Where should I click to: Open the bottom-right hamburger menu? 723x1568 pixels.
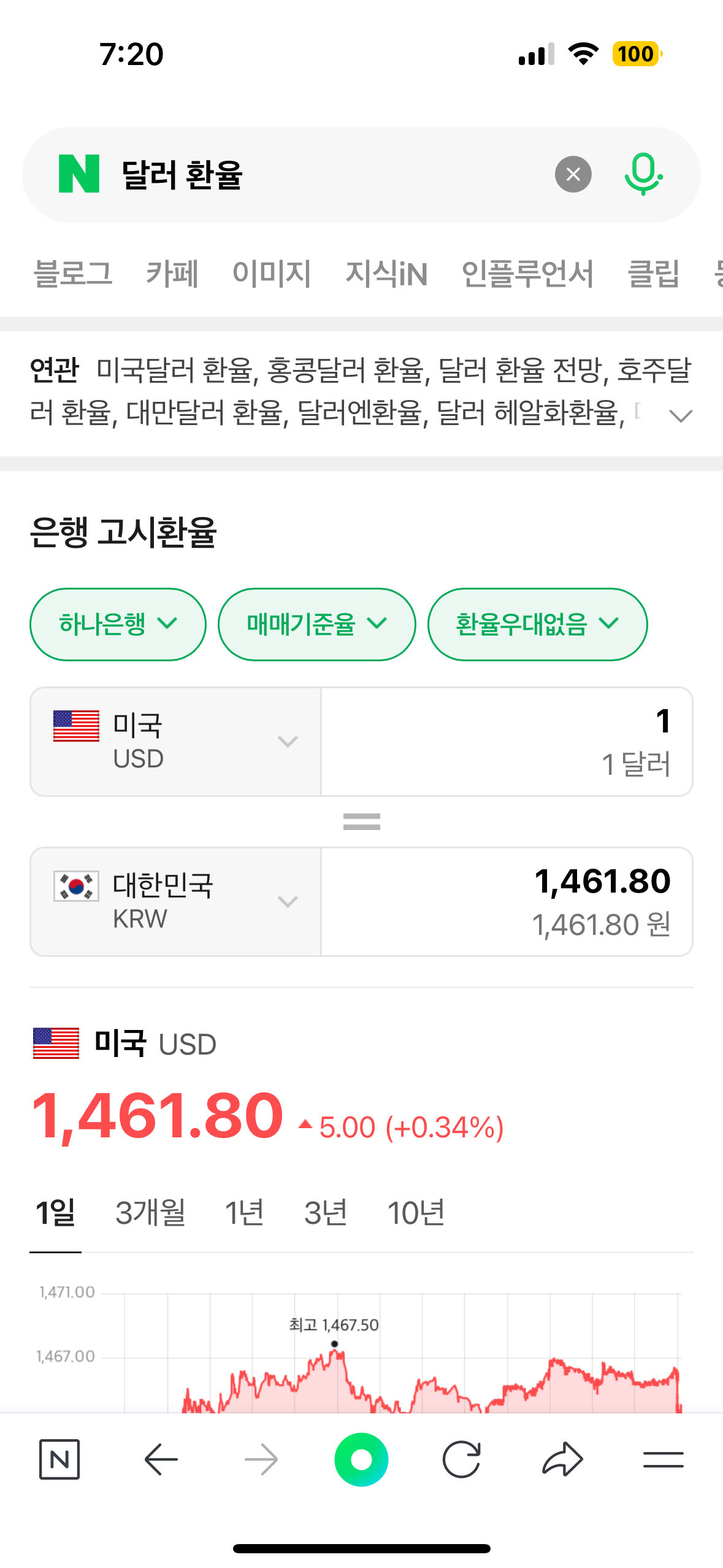[x=663, y=1459]
